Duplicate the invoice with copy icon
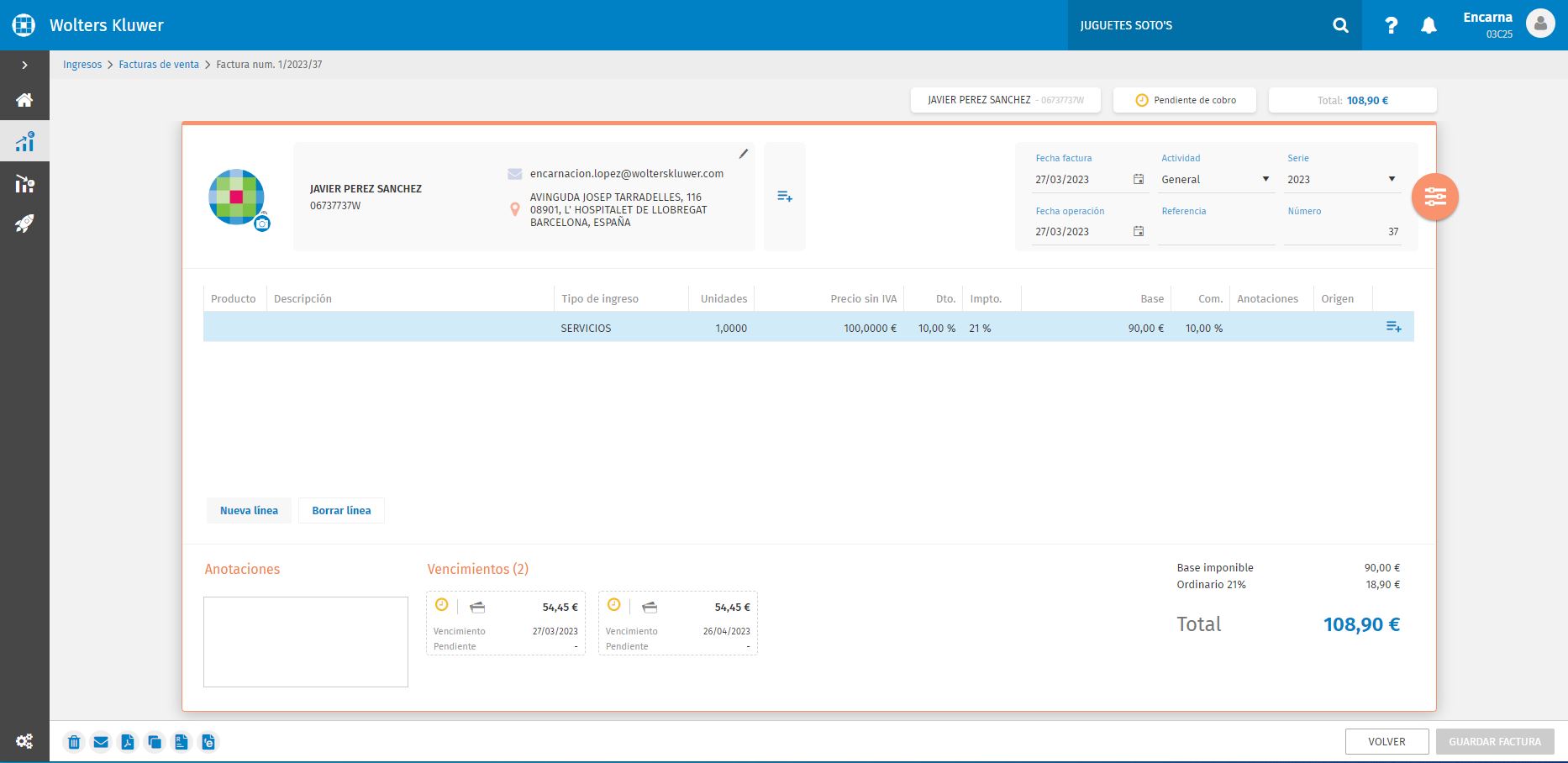Screen dimensions: 1568x763 click(155, 742)
